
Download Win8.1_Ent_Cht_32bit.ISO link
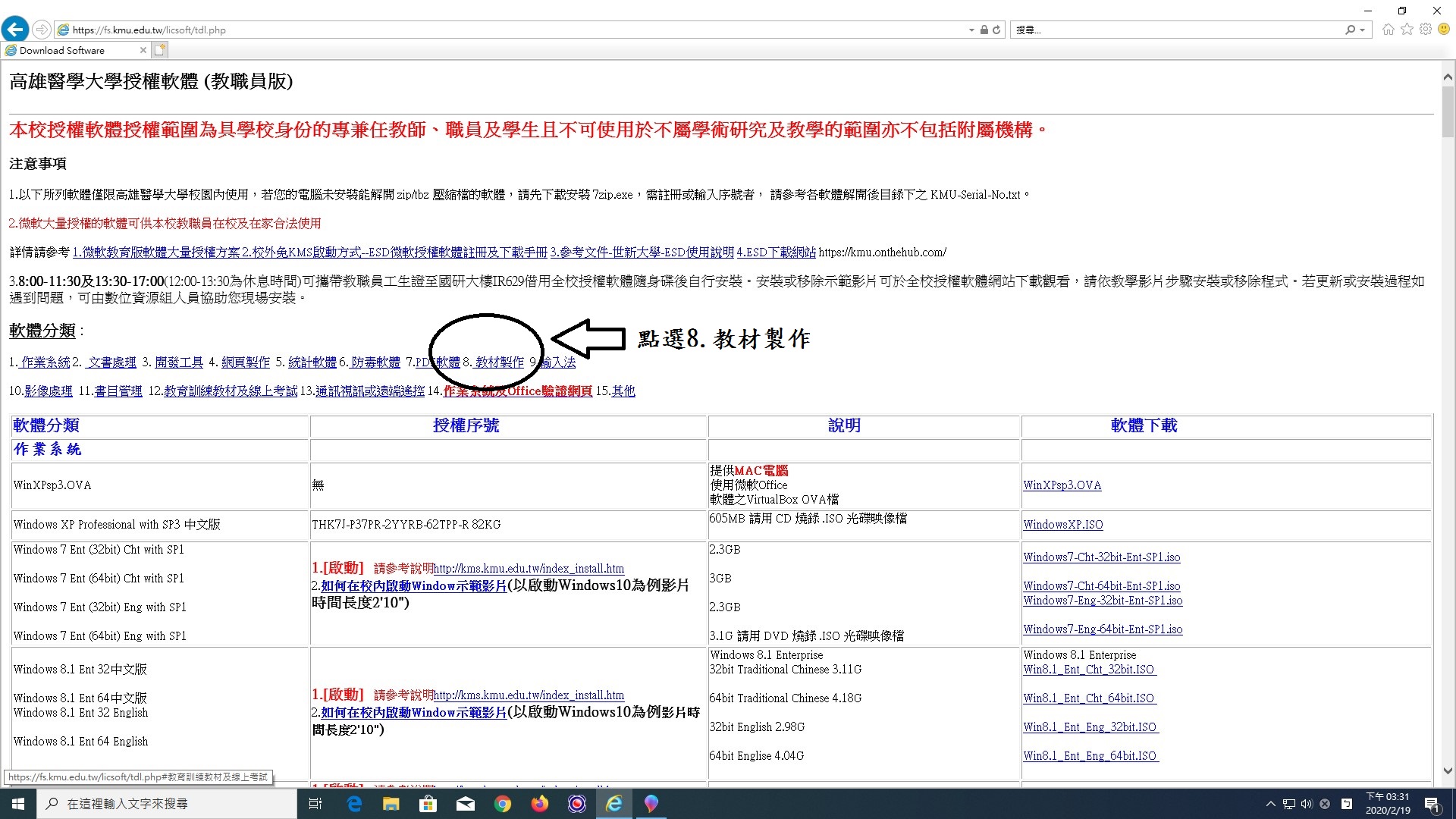point(1088,670)
